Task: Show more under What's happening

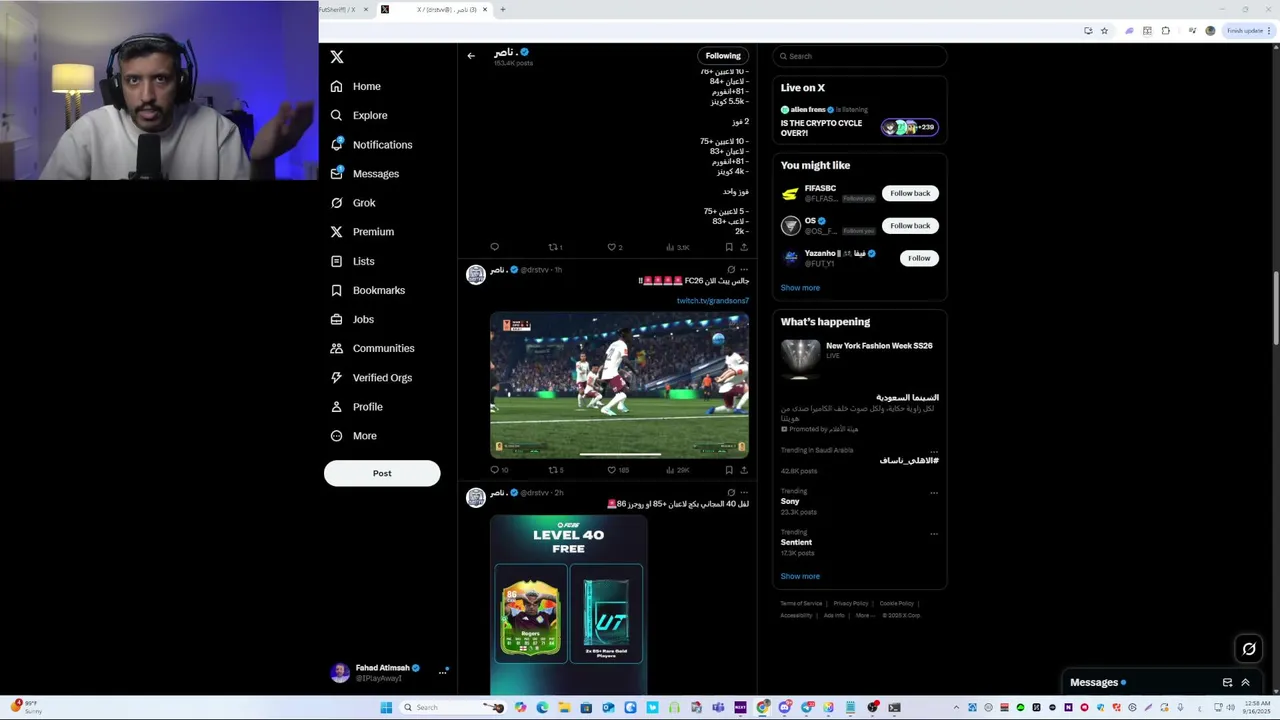Action: (800, 576)
